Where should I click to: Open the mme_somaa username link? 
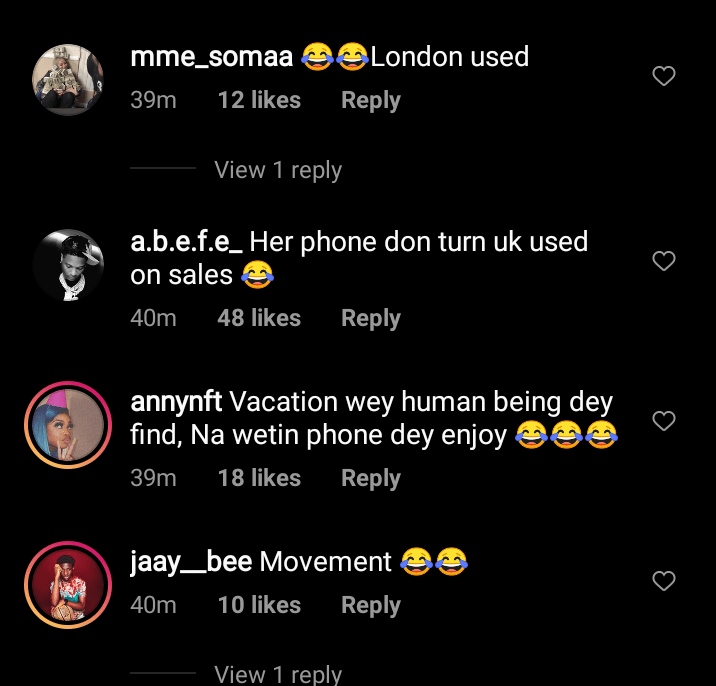(211, 57)
